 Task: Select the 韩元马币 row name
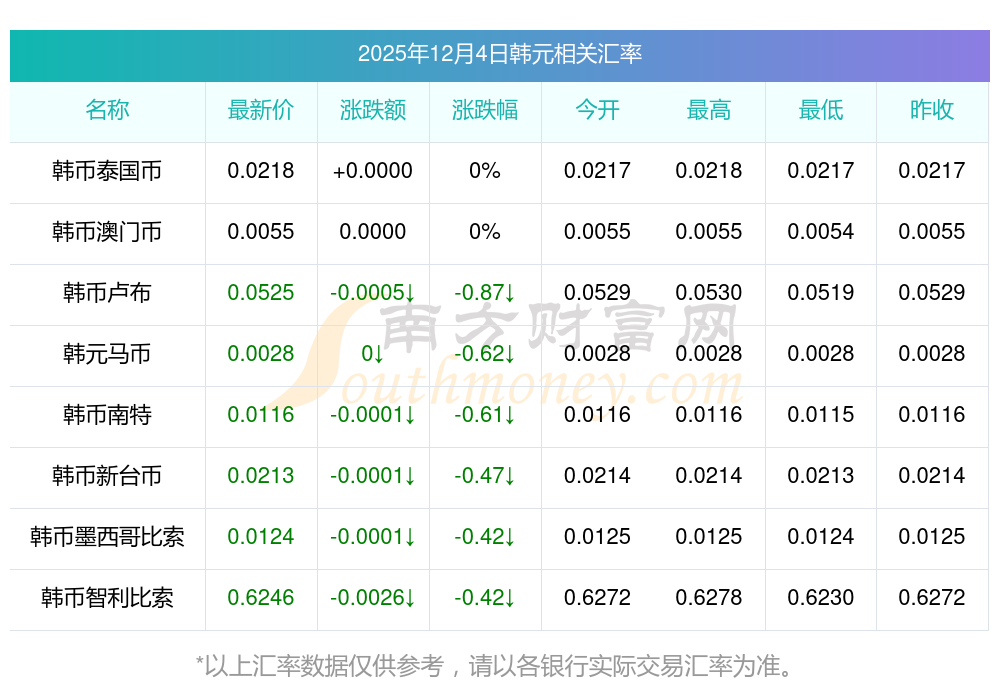point(107,354)
